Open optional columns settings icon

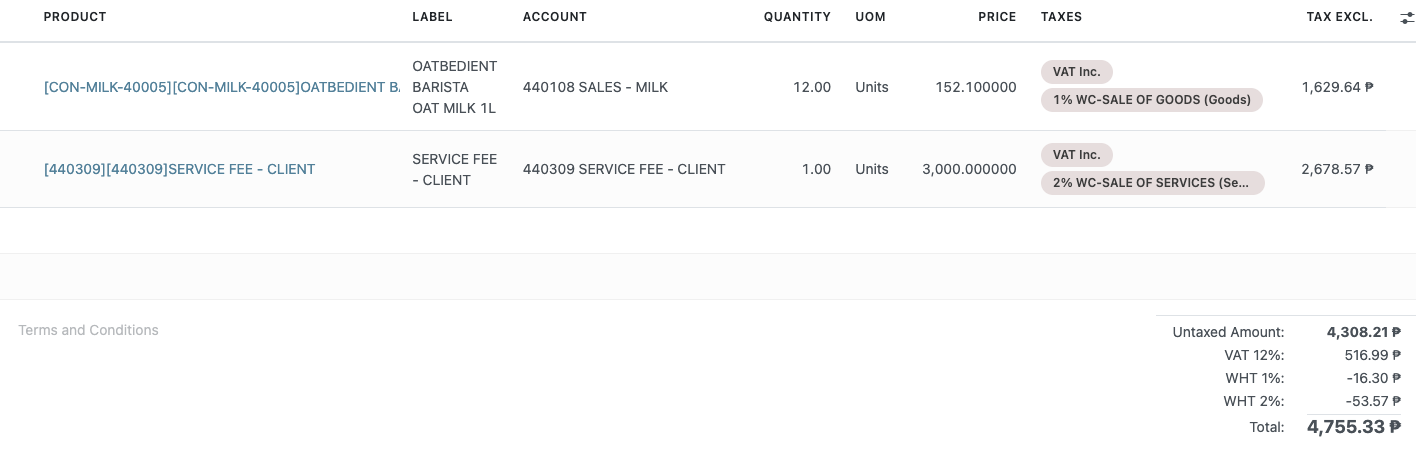pyautogui.click(x=1407, y=17)
